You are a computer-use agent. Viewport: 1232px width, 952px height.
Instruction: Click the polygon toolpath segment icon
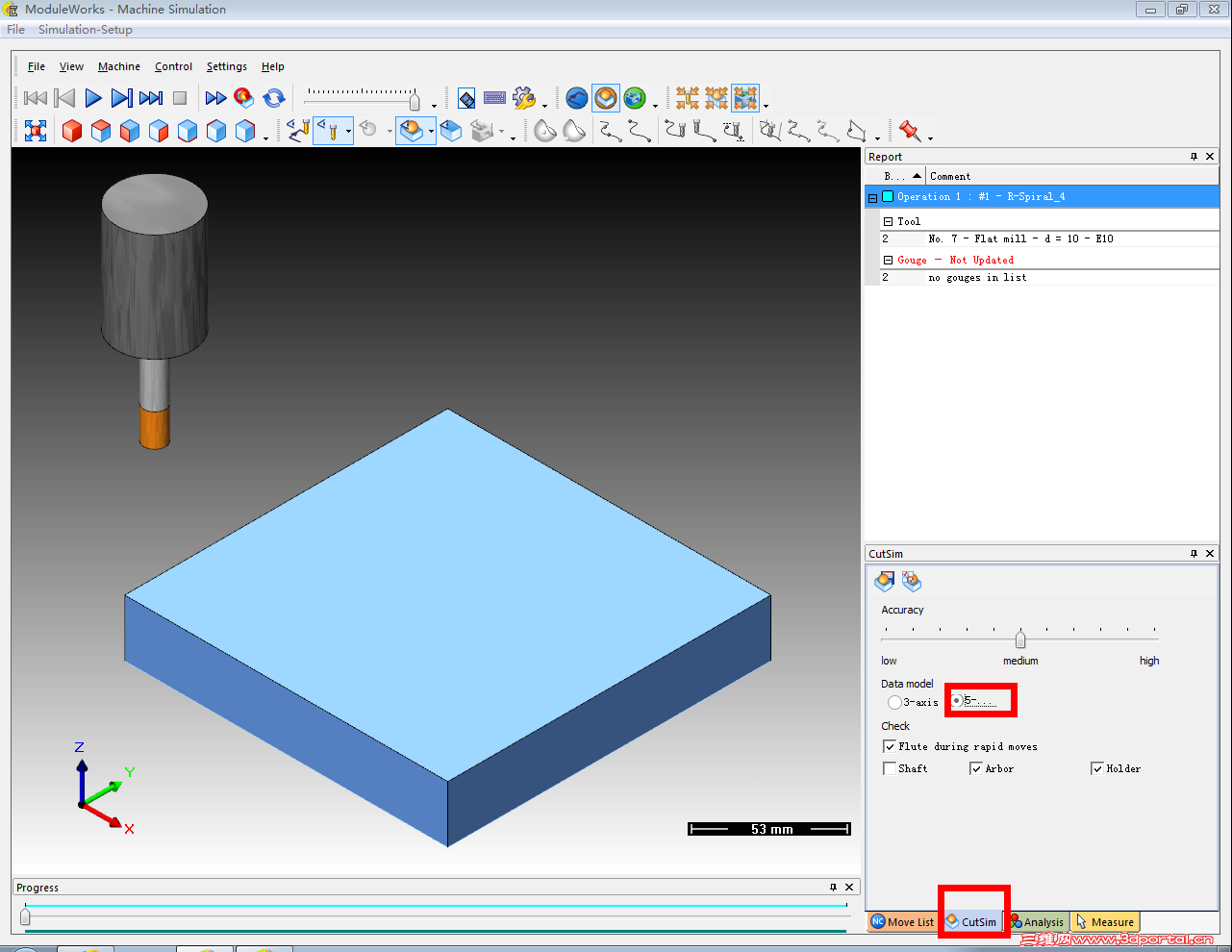pyautogui.click(x=856, y=131)
